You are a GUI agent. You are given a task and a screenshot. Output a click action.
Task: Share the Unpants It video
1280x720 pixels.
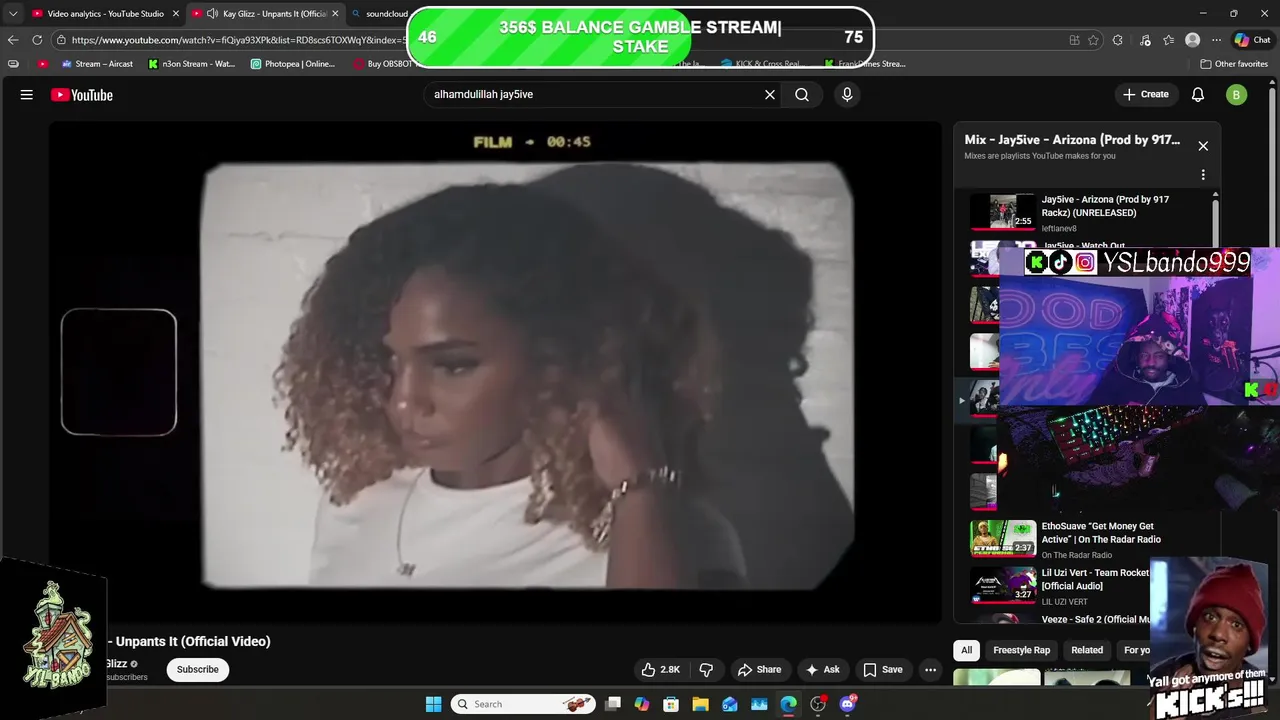(x=759, y=670)
